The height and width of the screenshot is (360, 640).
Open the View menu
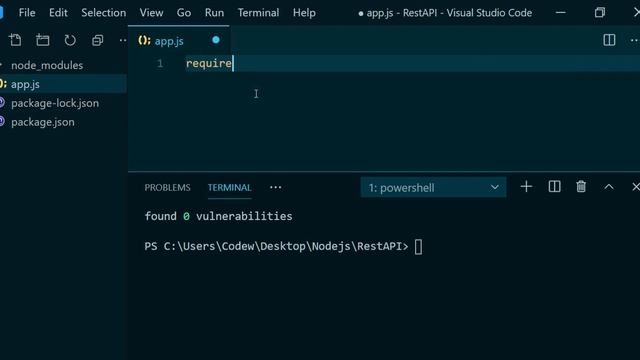(x=151, y=13)
